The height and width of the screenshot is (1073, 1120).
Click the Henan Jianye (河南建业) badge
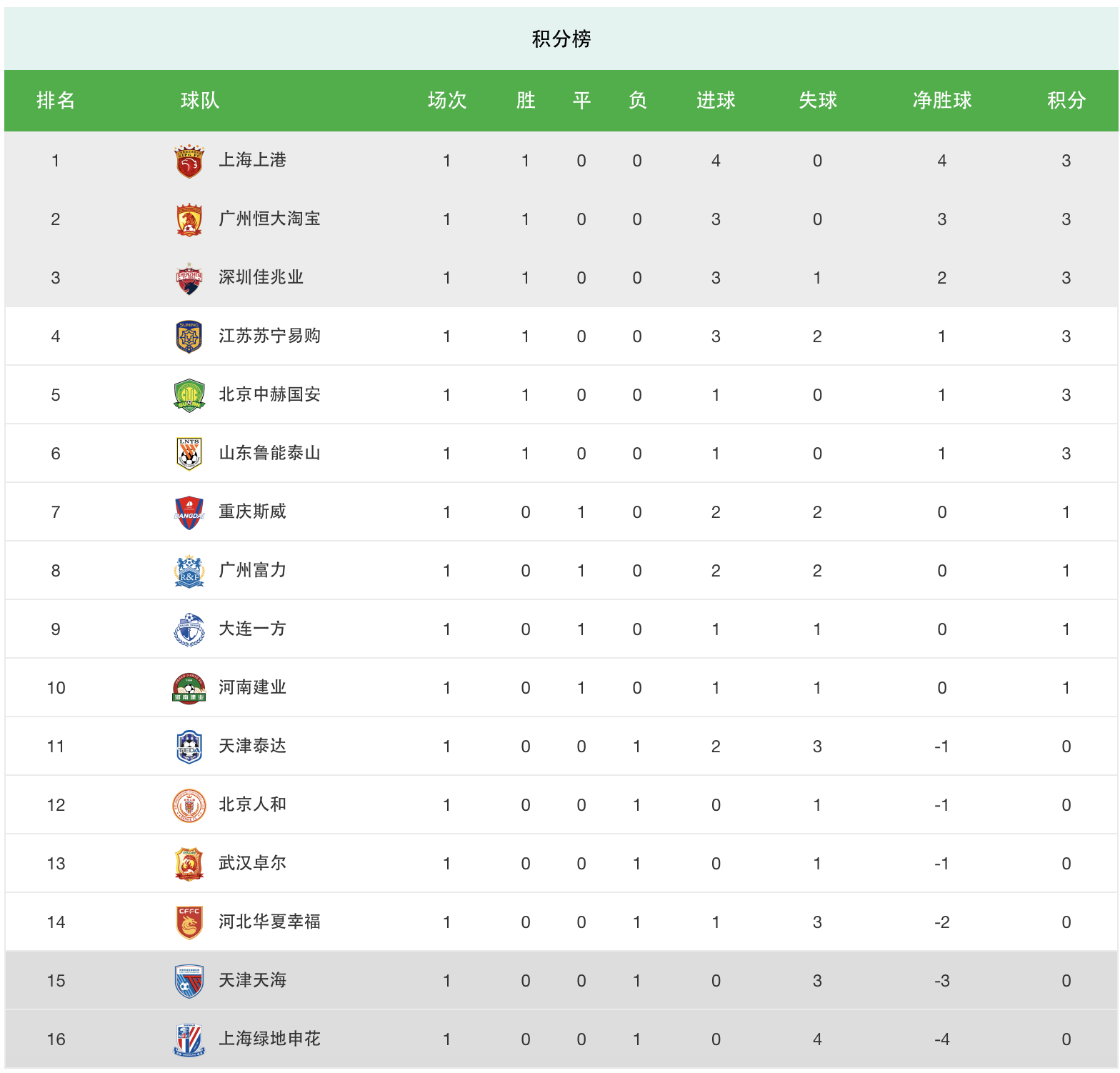pos(189,688)
